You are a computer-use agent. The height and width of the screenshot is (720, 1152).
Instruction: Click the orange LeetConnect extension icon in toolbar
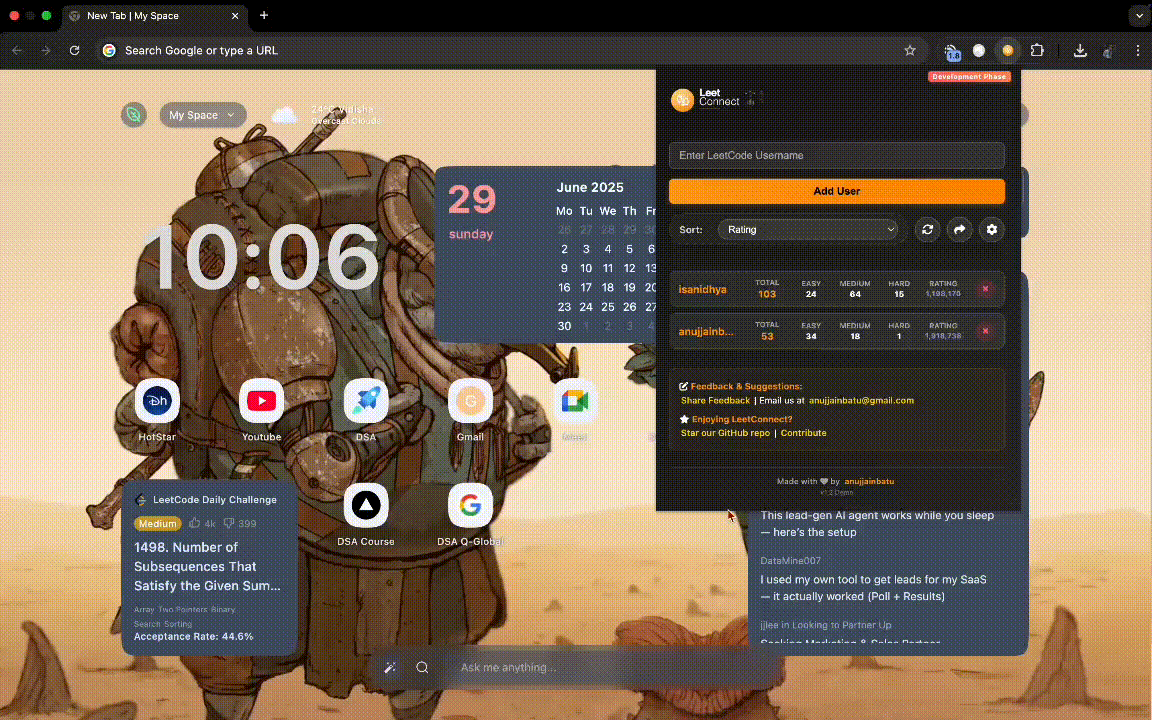point(1008,51)
